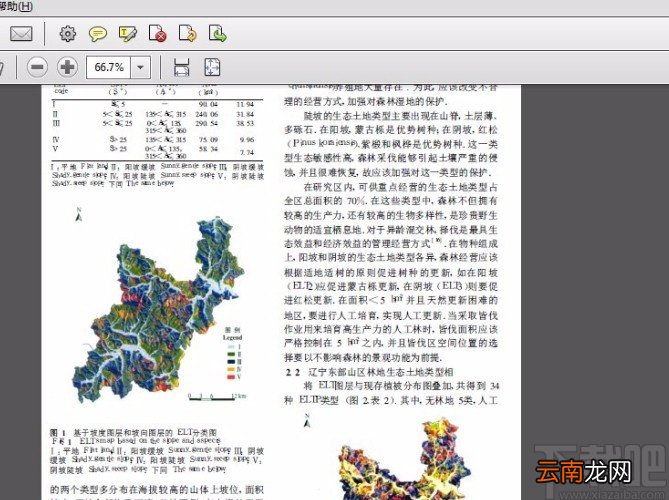The width and height of the screenshot is (669, 500).
Task: Click the north arrow on the first map
Action: (79, 215)
